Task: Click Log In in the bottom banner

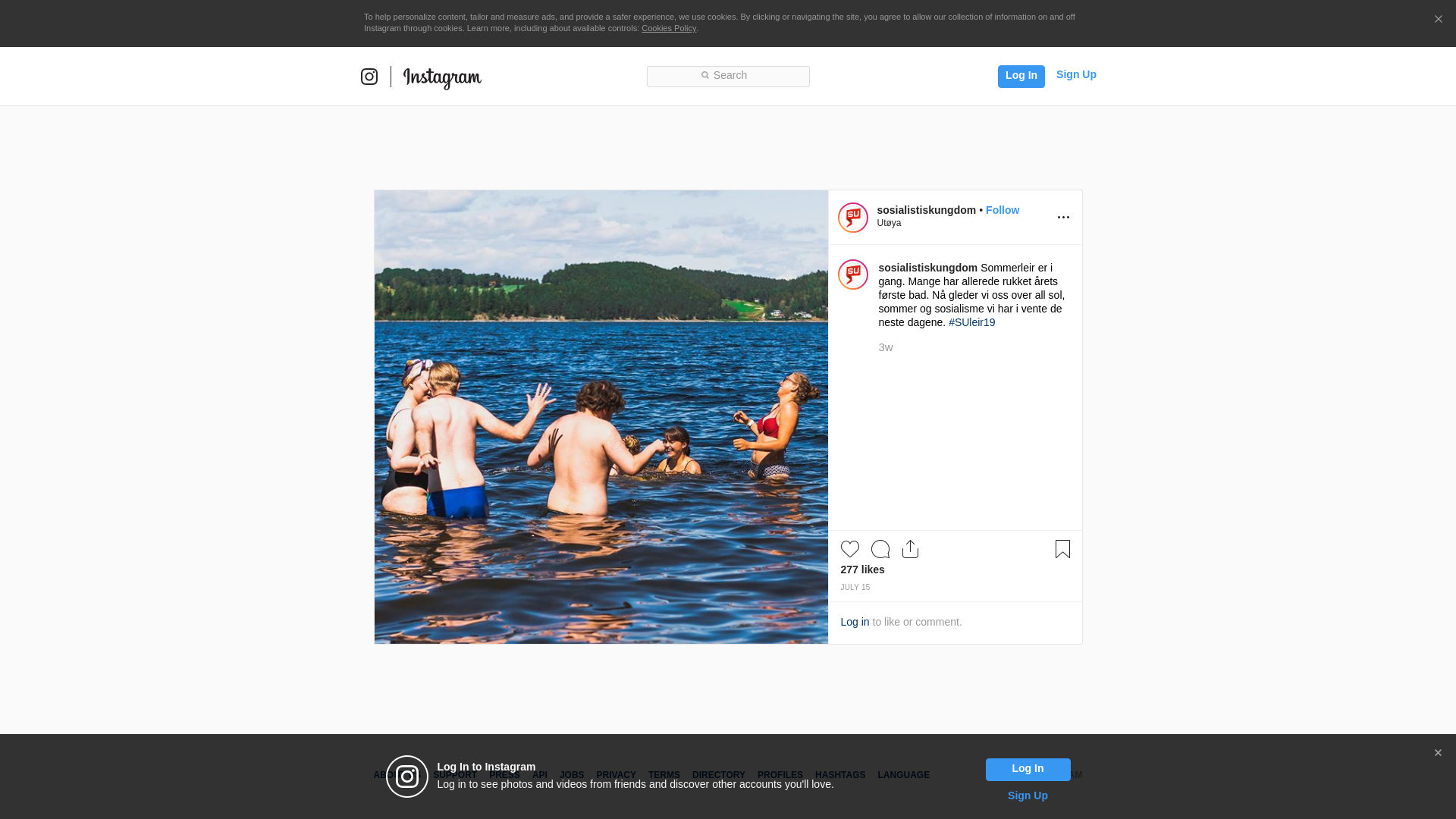Action: [x=1028, y=769]
